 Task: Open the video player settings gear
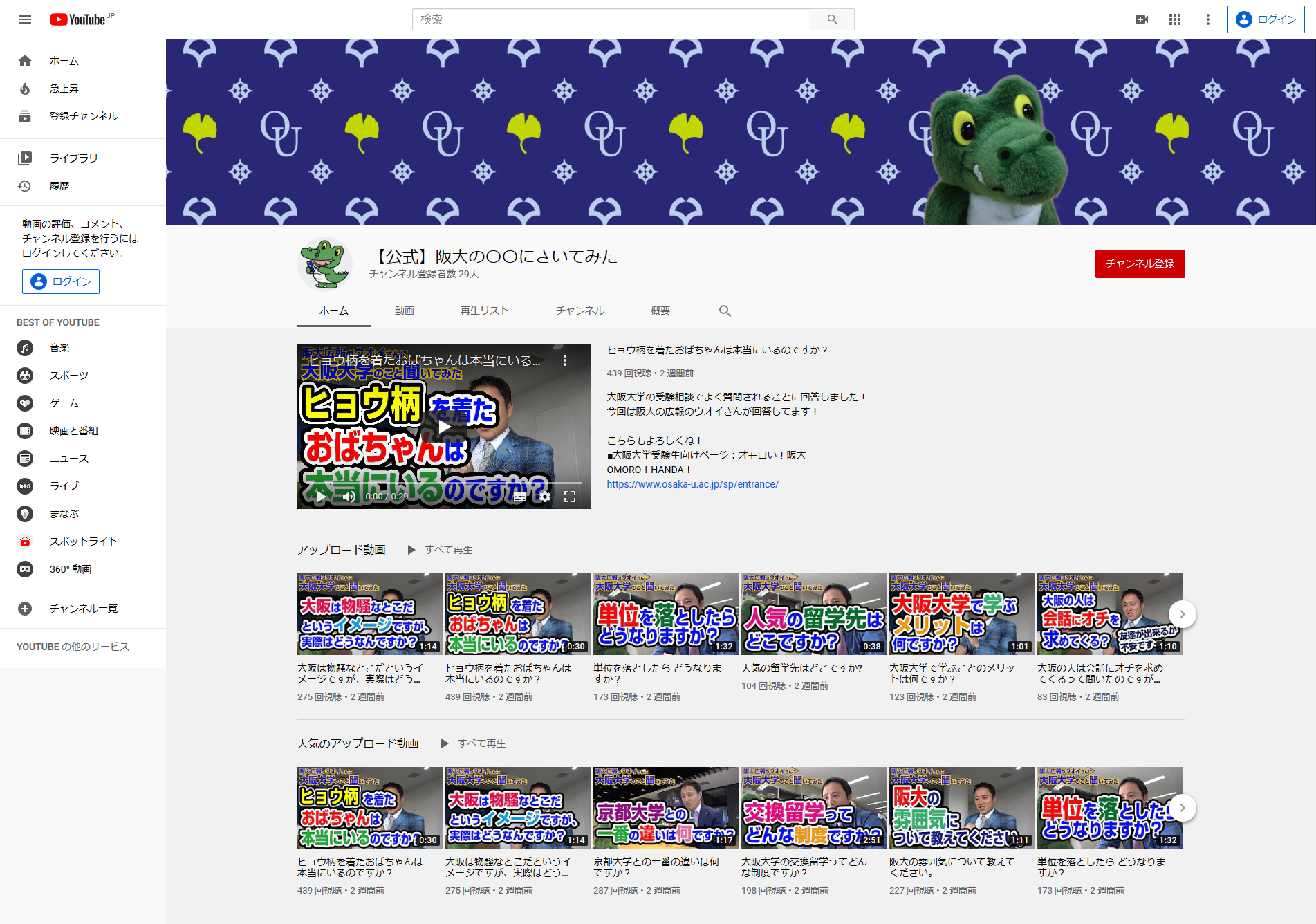tap(545, 497)
